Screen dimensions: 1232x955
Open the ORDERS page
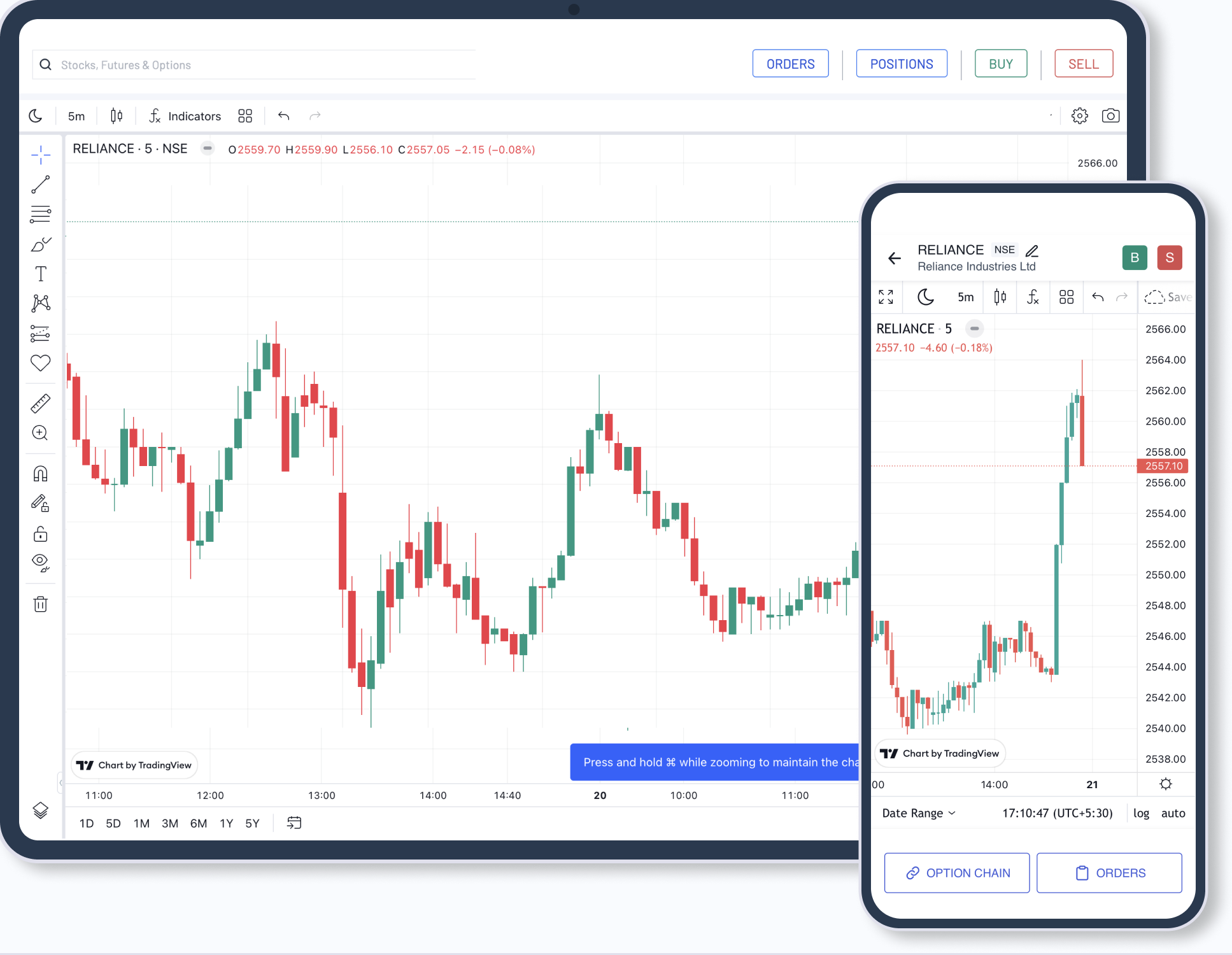pos(790,63)
